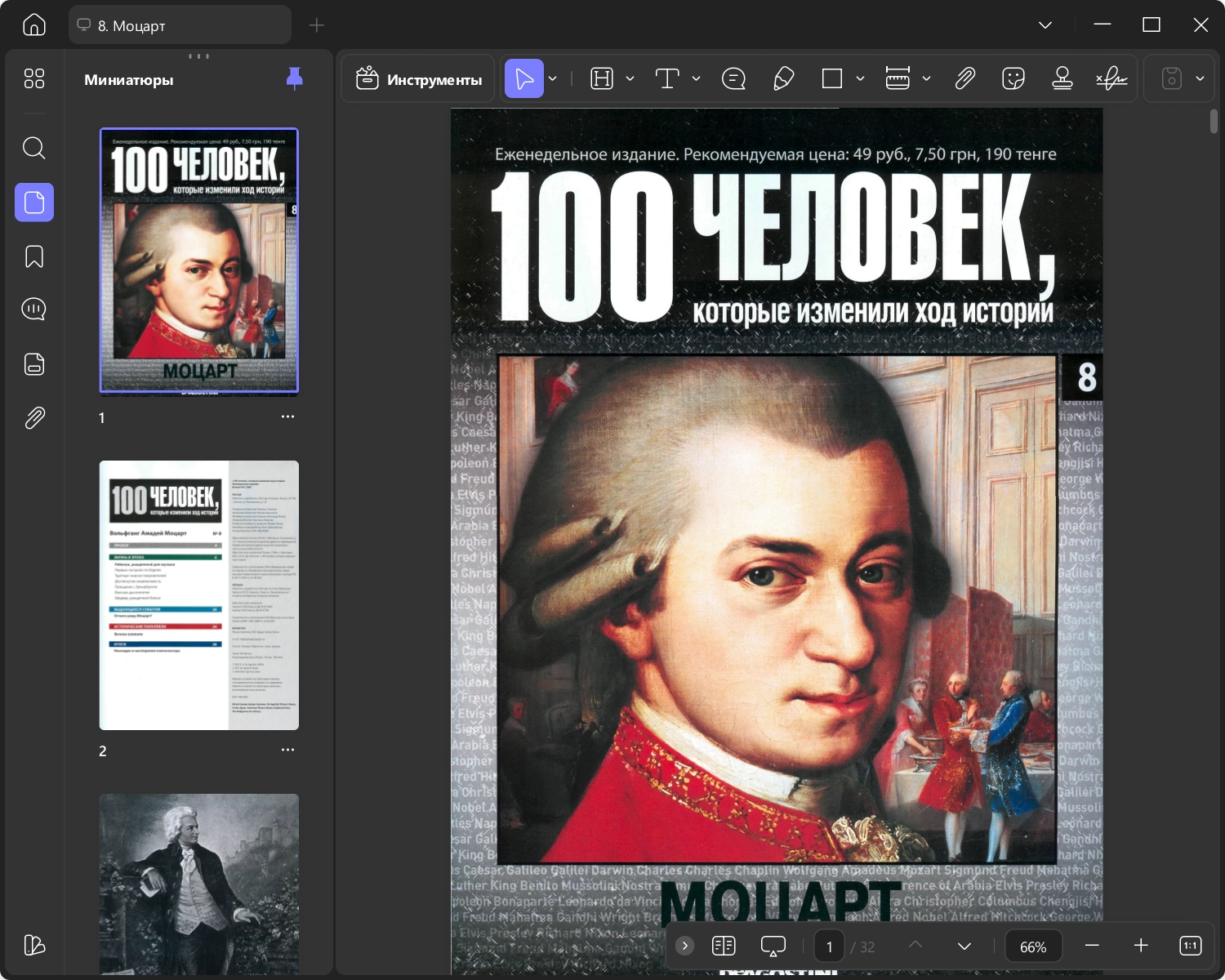Open the Инструменты menu
This screenshot has height=980, width=1225.
418,79
